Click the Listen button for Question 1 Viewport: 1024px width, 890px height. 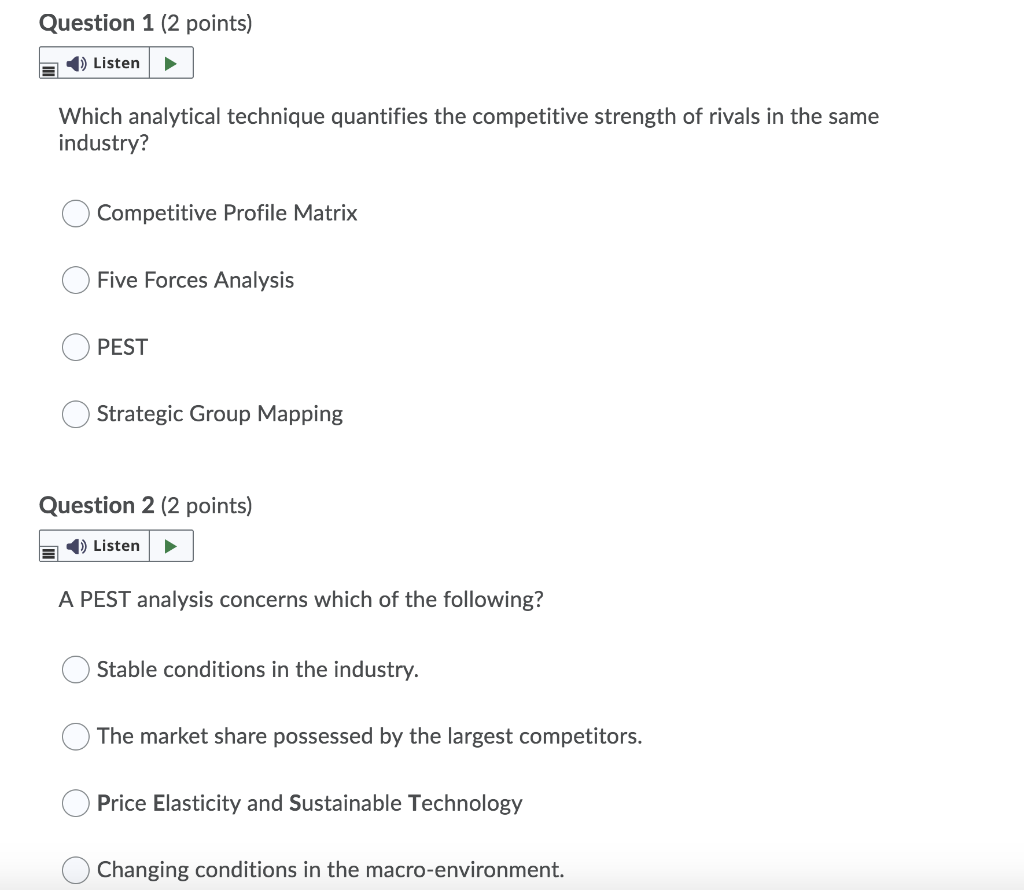pos(103,62)
